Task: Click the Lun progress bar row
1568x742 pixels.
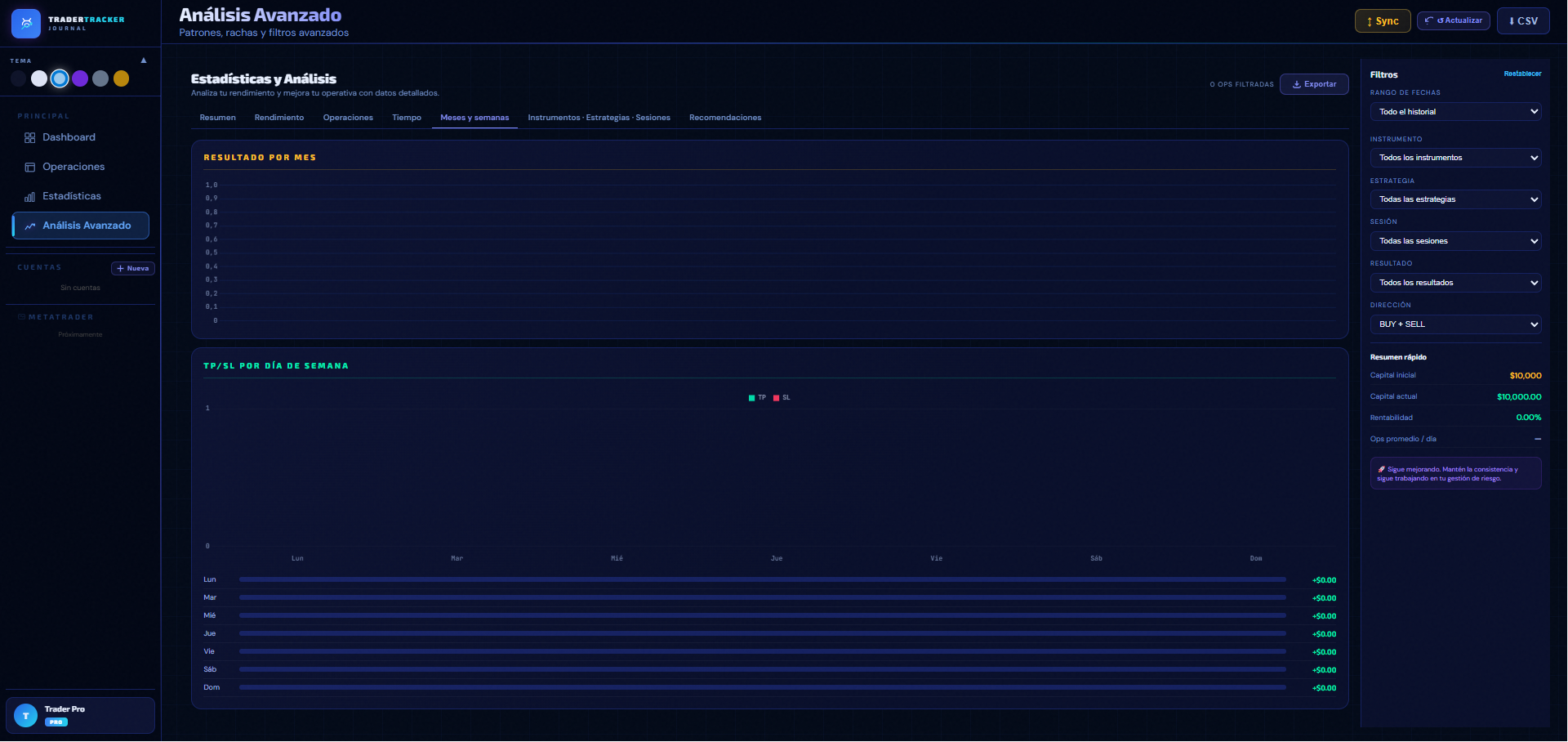Action: coord(763,579)
